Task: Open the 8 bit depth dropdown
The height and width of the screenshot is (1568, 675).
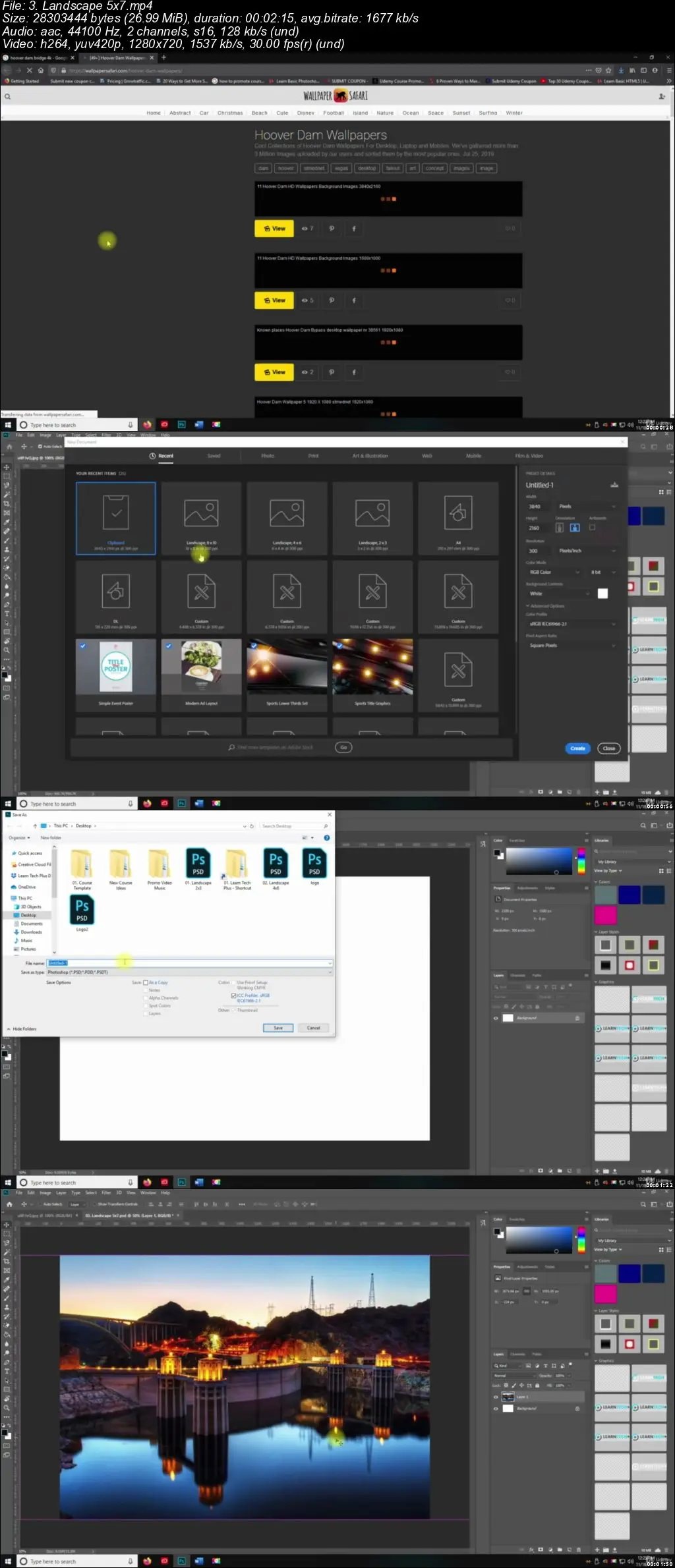Action: 603,572
